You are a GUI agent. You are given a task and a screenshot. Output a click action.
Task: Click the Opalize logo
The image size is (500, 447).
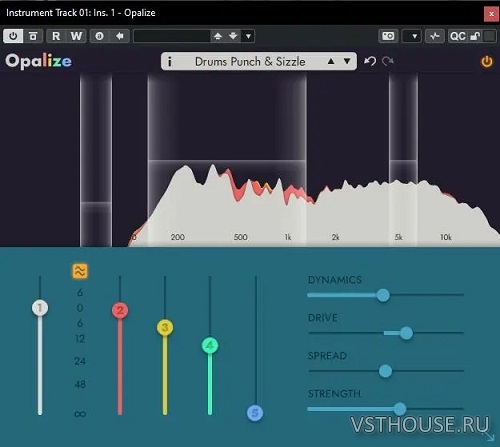(x=38, y=61)
